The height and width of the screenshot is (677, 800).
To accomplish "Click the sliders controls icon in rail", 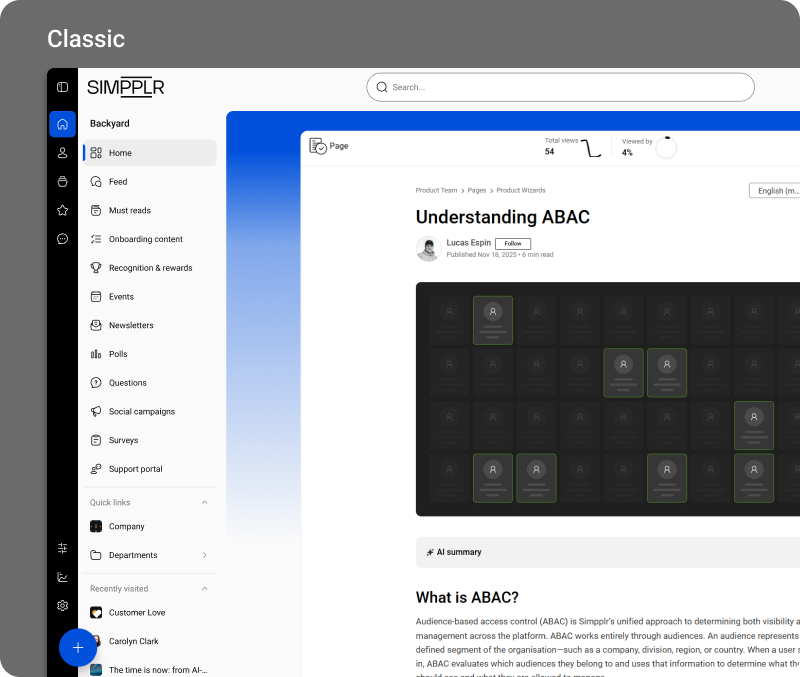I will (x=62, y=548).
